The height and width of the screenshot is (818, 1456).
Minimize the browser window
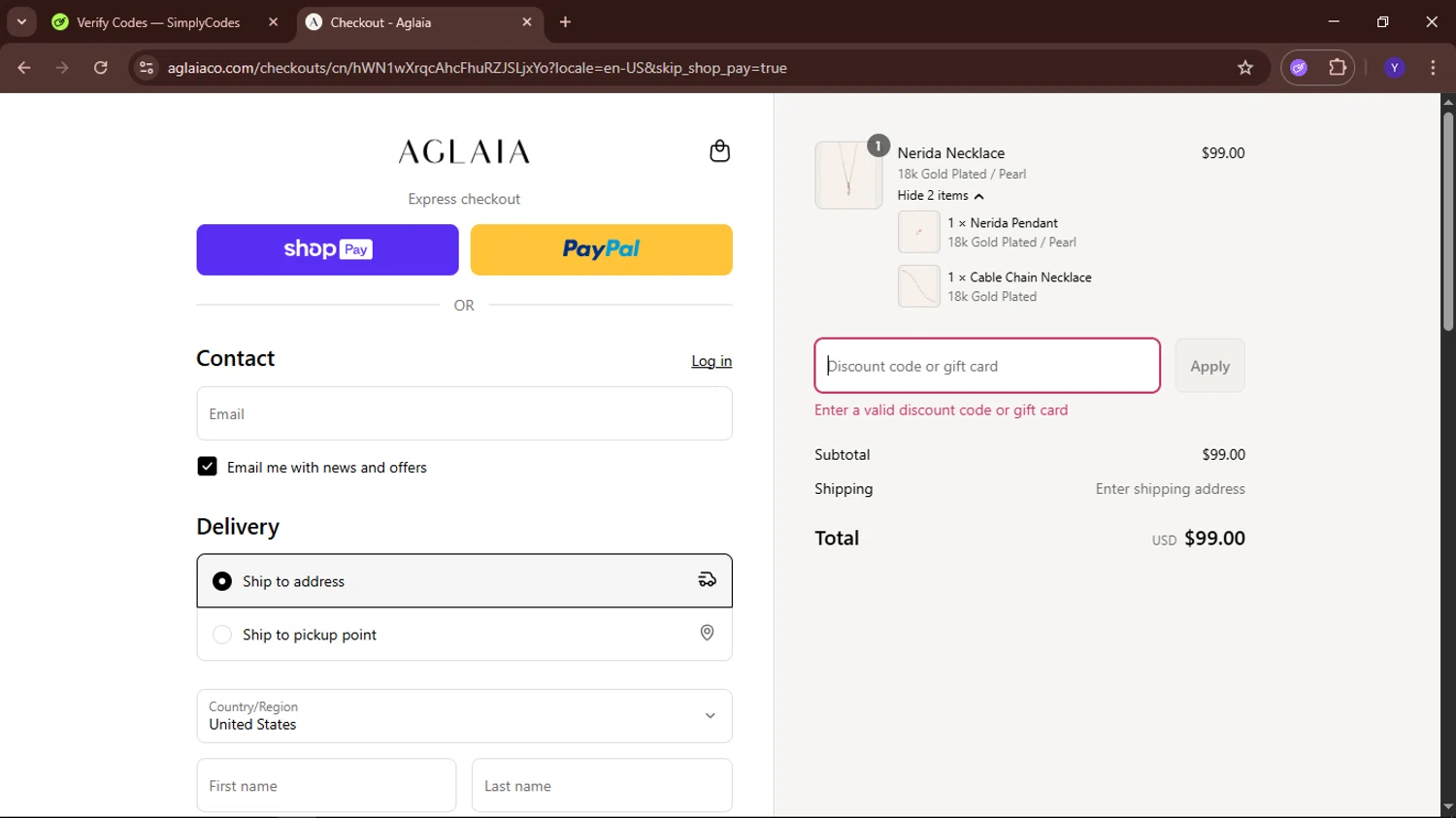click(x=1334, y=21)
